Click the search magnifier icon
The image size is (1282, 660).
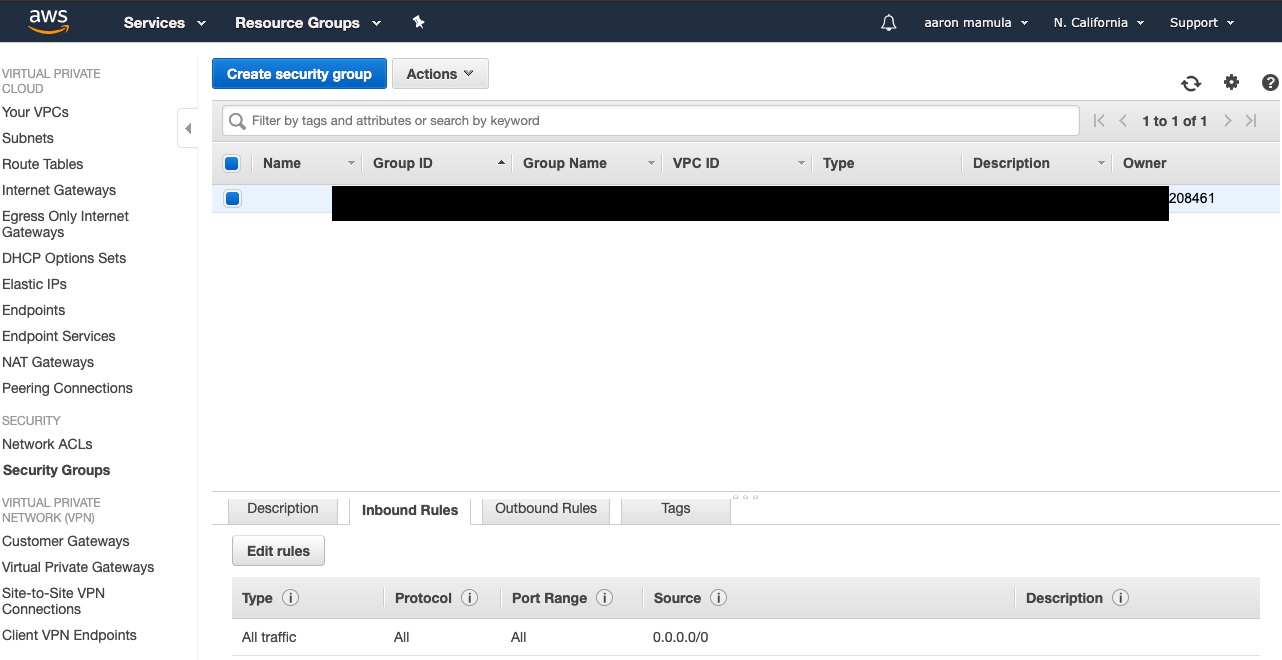point(237,121)
